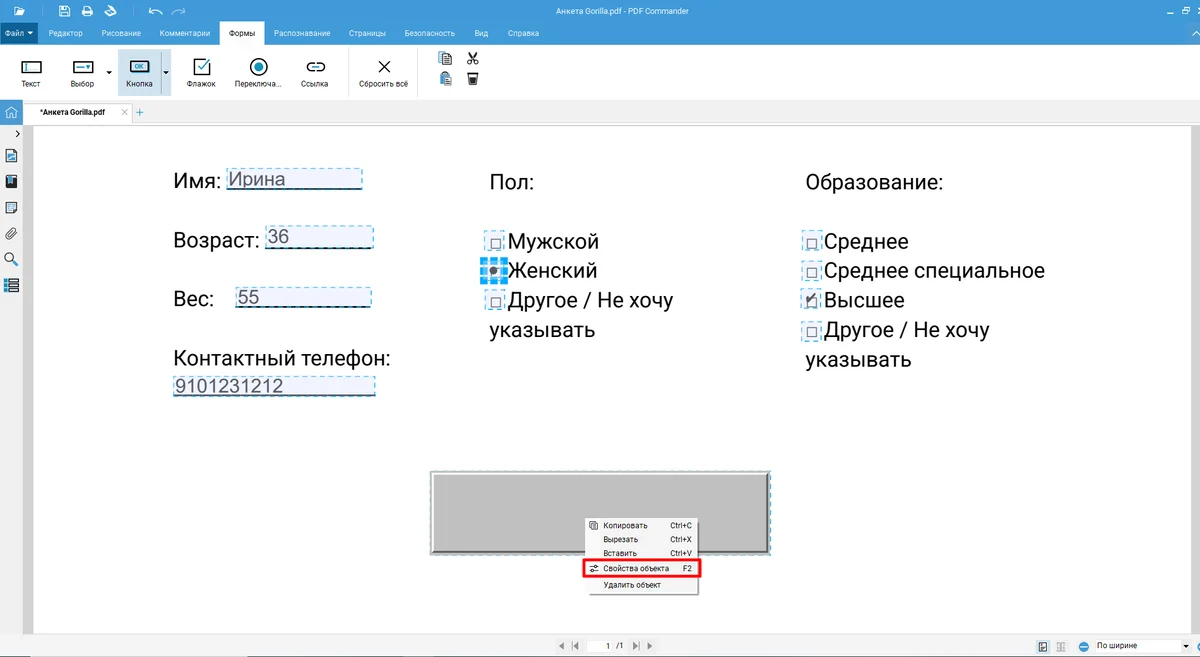Screen dimensions: 1200x657
Task: Open attachments paperclip panel in sidebar
Action: [12, 234]
